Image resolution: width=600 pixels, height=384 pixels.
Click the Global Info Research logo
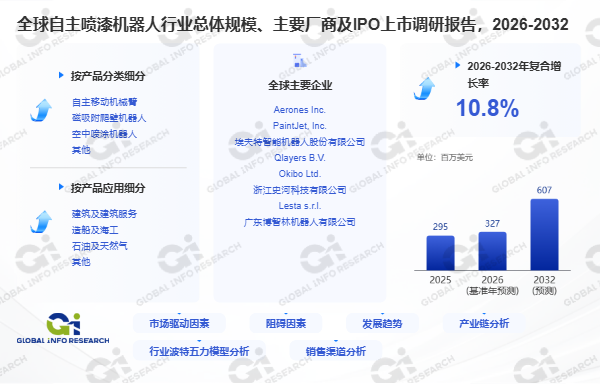point(63,329)
